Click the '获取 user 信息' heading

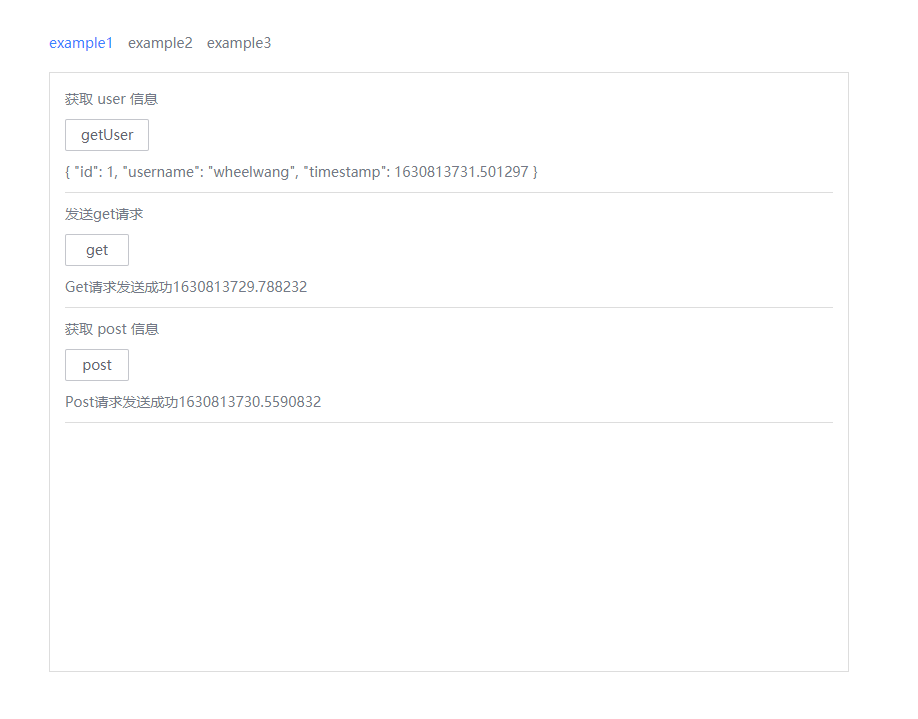(x=111, y=99)
